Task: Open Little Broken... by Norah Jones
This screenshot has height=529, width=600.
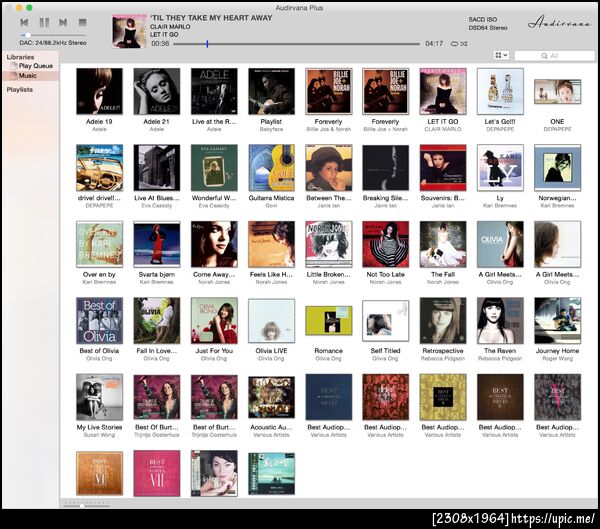Action: (x=329, y=244)
